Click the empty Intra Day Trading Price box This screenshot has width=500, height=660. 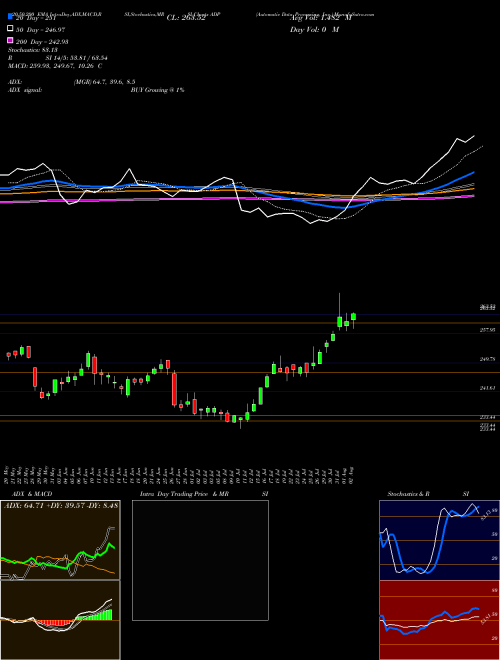click(200, 560)
